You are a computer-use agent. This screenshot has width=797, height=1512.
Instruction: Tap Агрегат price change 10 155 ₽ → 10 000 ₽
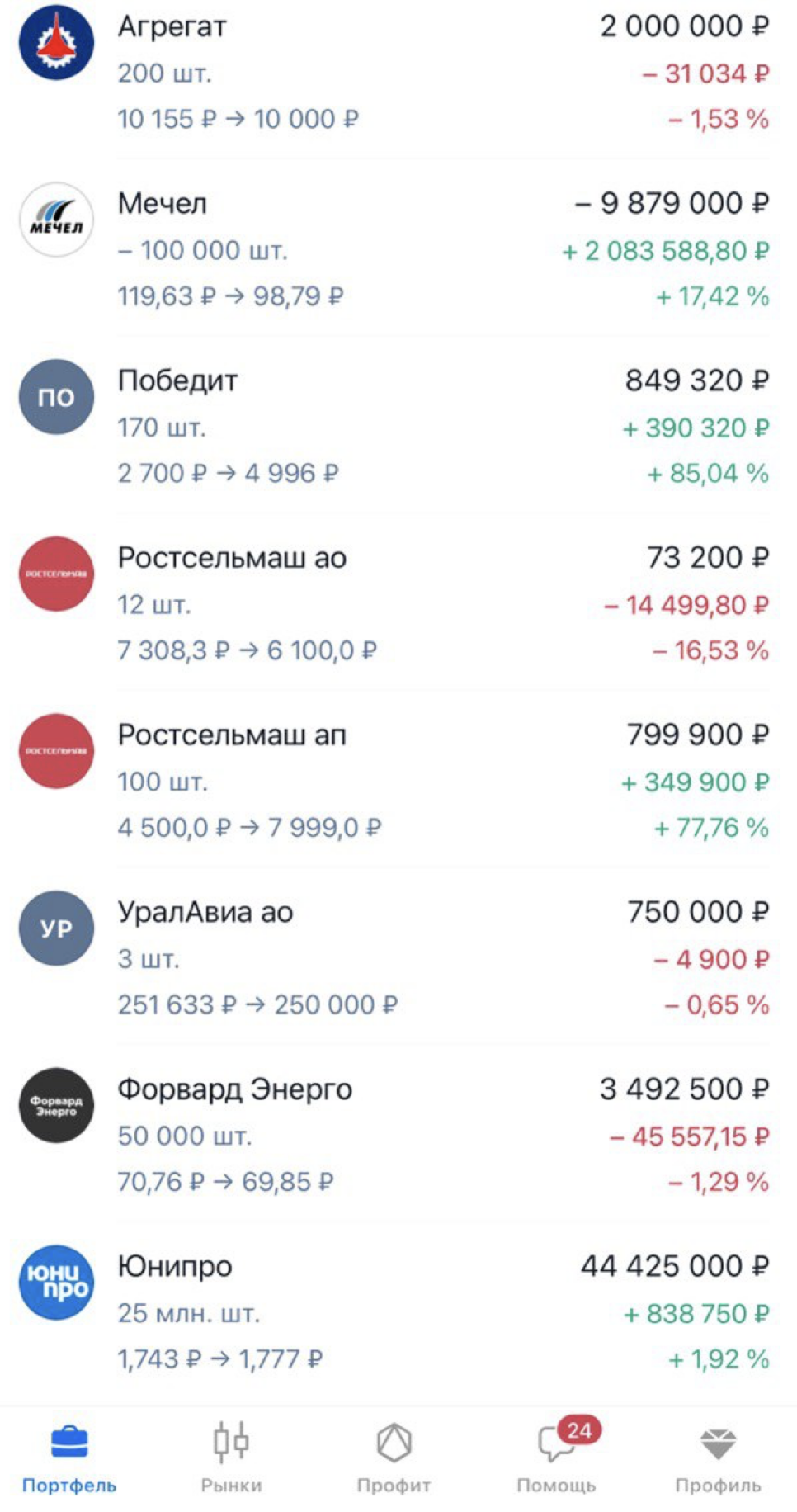tap(238, 119)
